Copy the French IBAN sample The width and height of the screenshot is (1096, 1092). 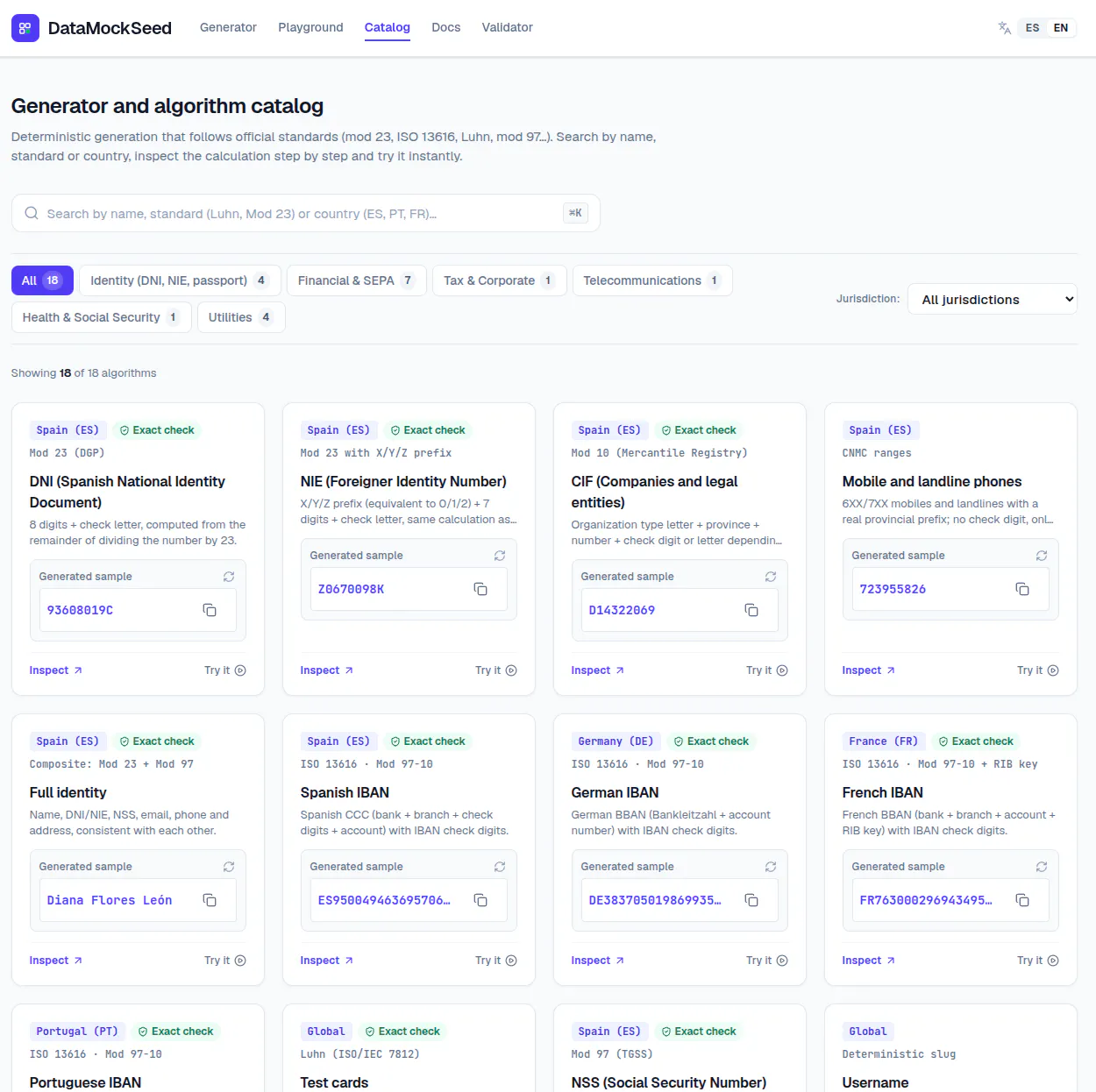point(1022,900)
